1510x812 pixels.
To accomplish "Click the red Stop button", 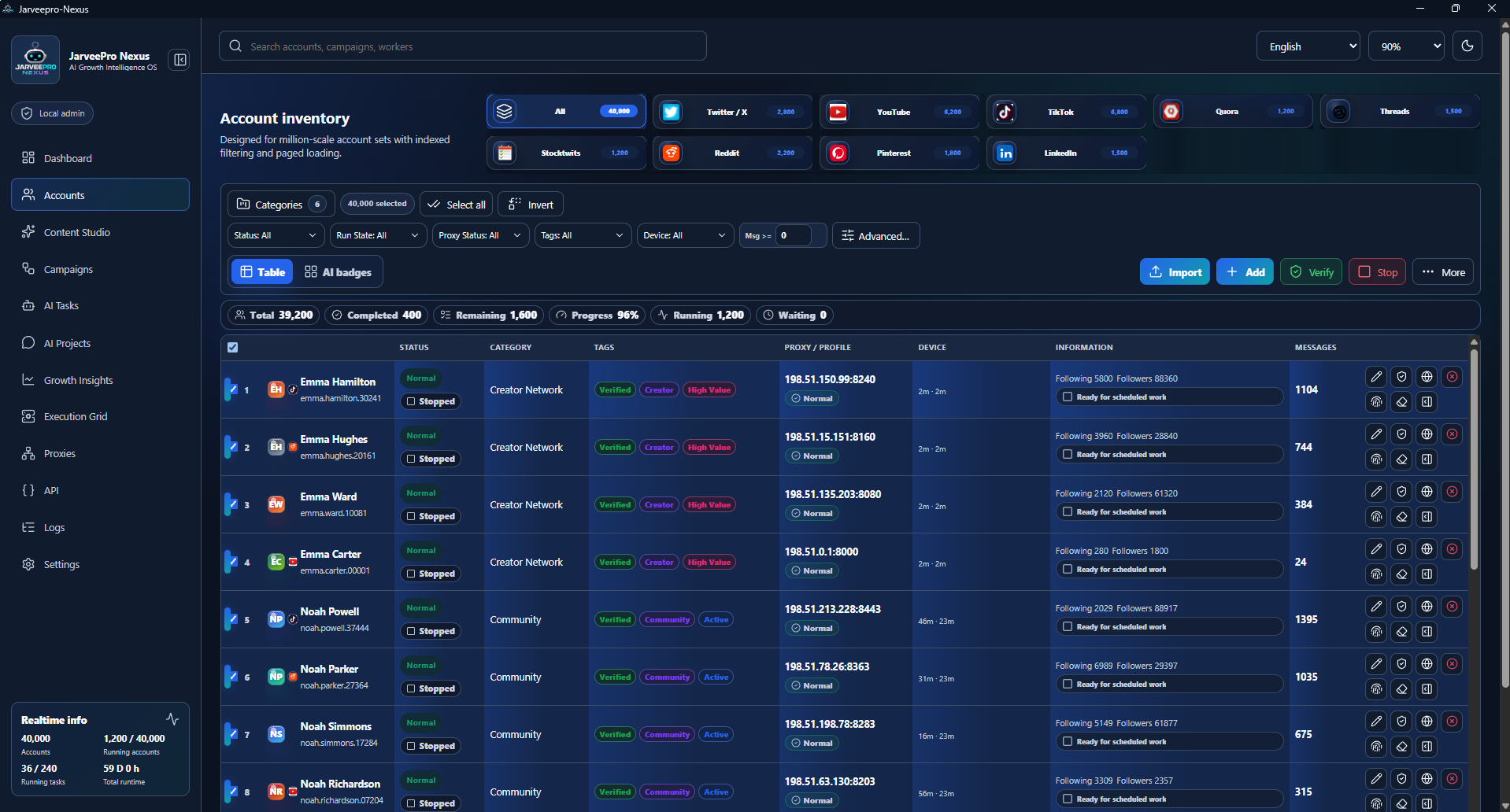I will pyautogui.click(x=1377, y=272).
